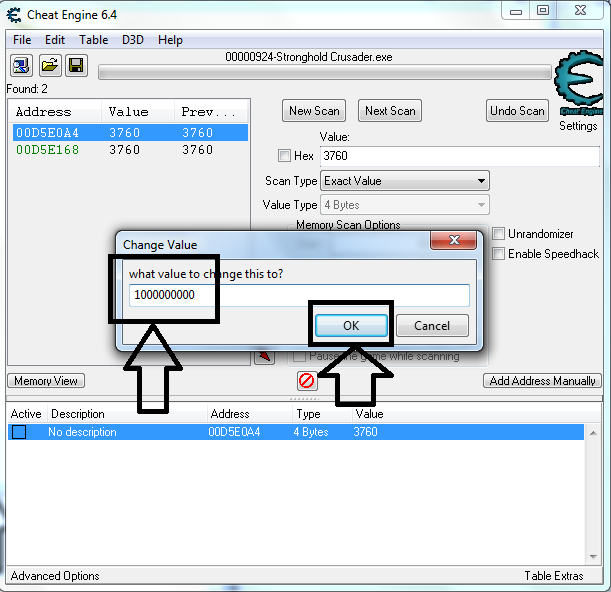The image size is (611, 592).
Task: Click the scan progress bar
Action: pyautogui.click(x=325, y=72)
